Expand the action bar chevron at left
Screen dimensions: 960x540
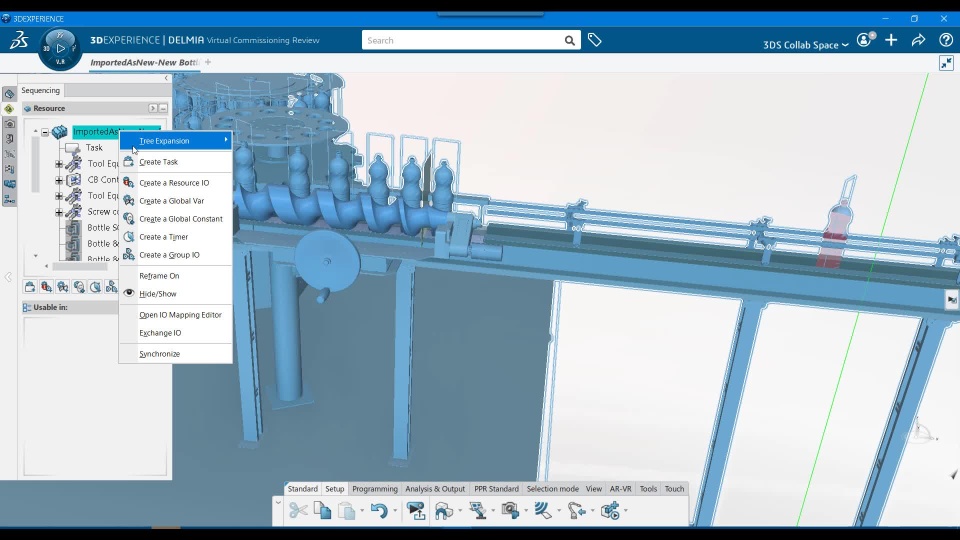pos(278,503)
